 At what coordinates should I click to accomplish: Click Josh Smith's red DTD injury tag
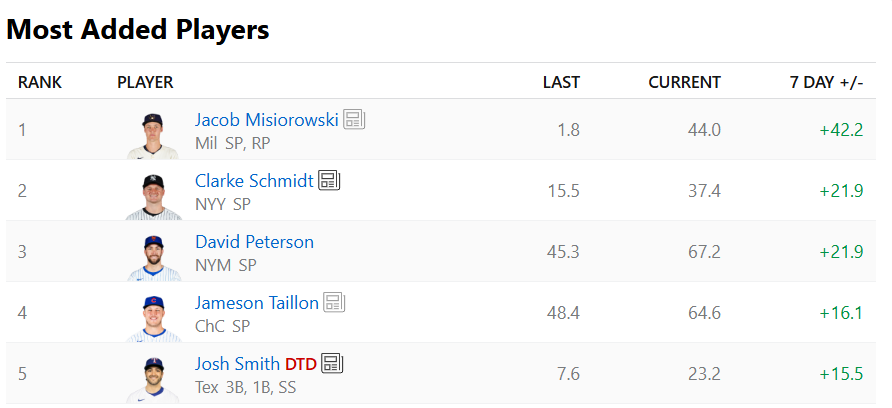point(300,364)
